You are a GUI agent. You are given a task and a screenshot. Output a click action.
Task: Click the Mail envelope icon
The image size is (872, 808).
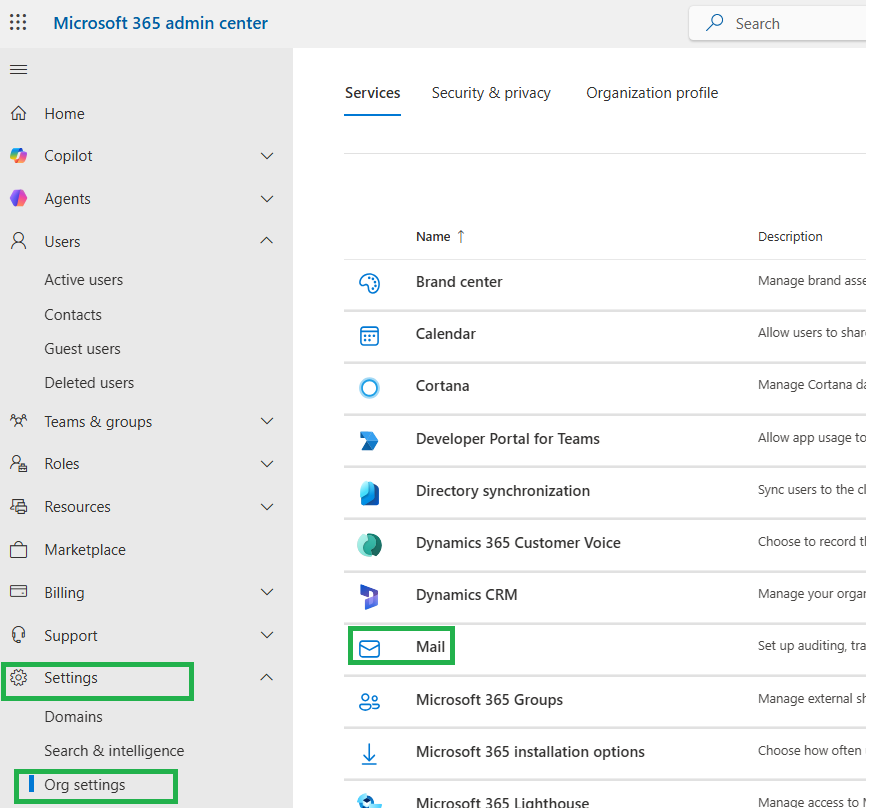pyautogui.click(x=369, y=648)
